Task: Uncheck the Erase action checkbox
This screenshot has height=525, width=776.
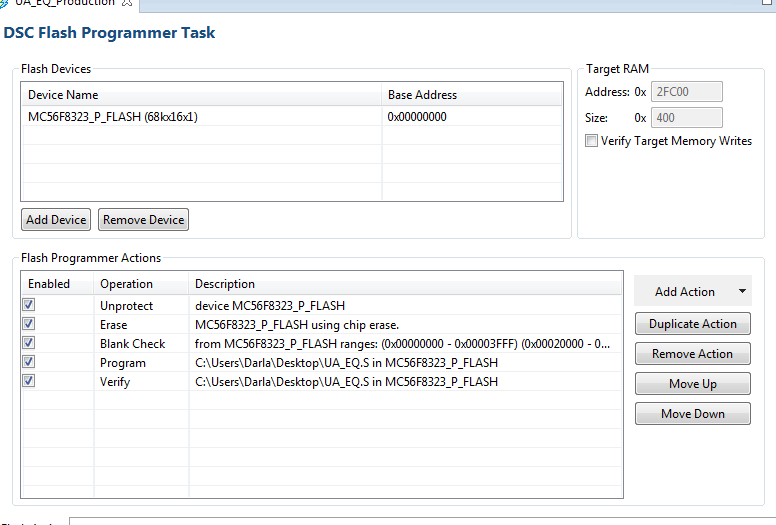Action: point(29,324)
